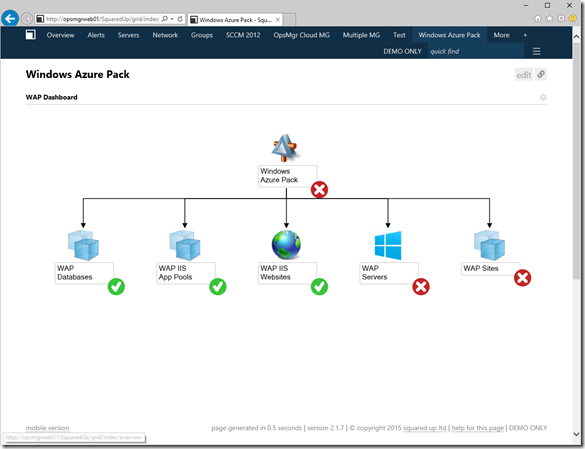Follow the help for this page link

coord(478,428)
